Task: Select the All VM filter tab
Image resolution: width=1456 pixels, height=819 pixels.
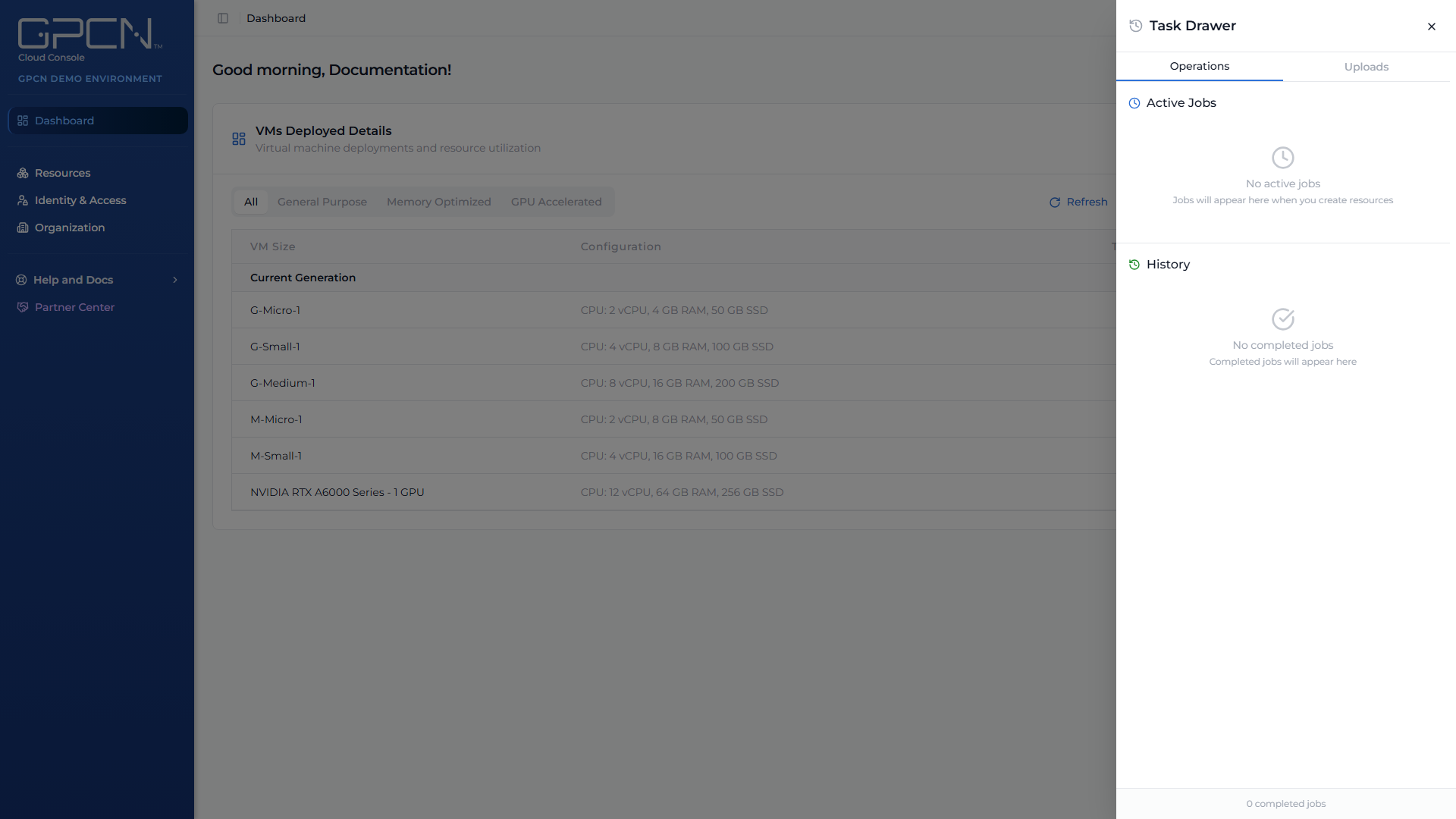Action: (x=251, y=202)
